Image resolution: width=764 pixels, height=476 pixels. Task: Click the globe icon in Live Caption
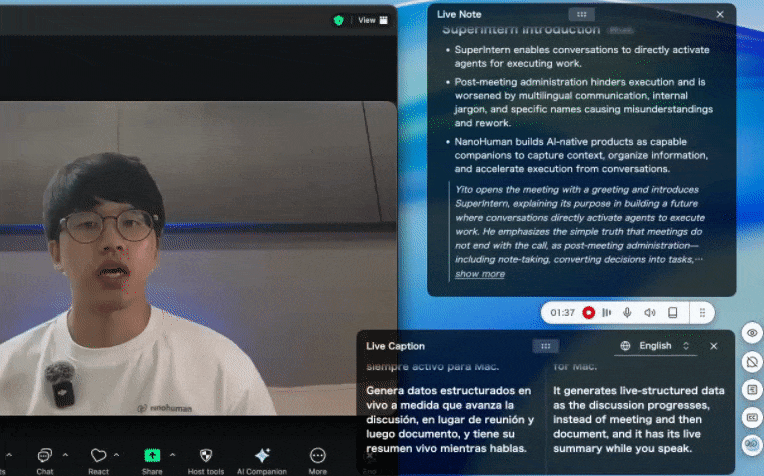626,346
